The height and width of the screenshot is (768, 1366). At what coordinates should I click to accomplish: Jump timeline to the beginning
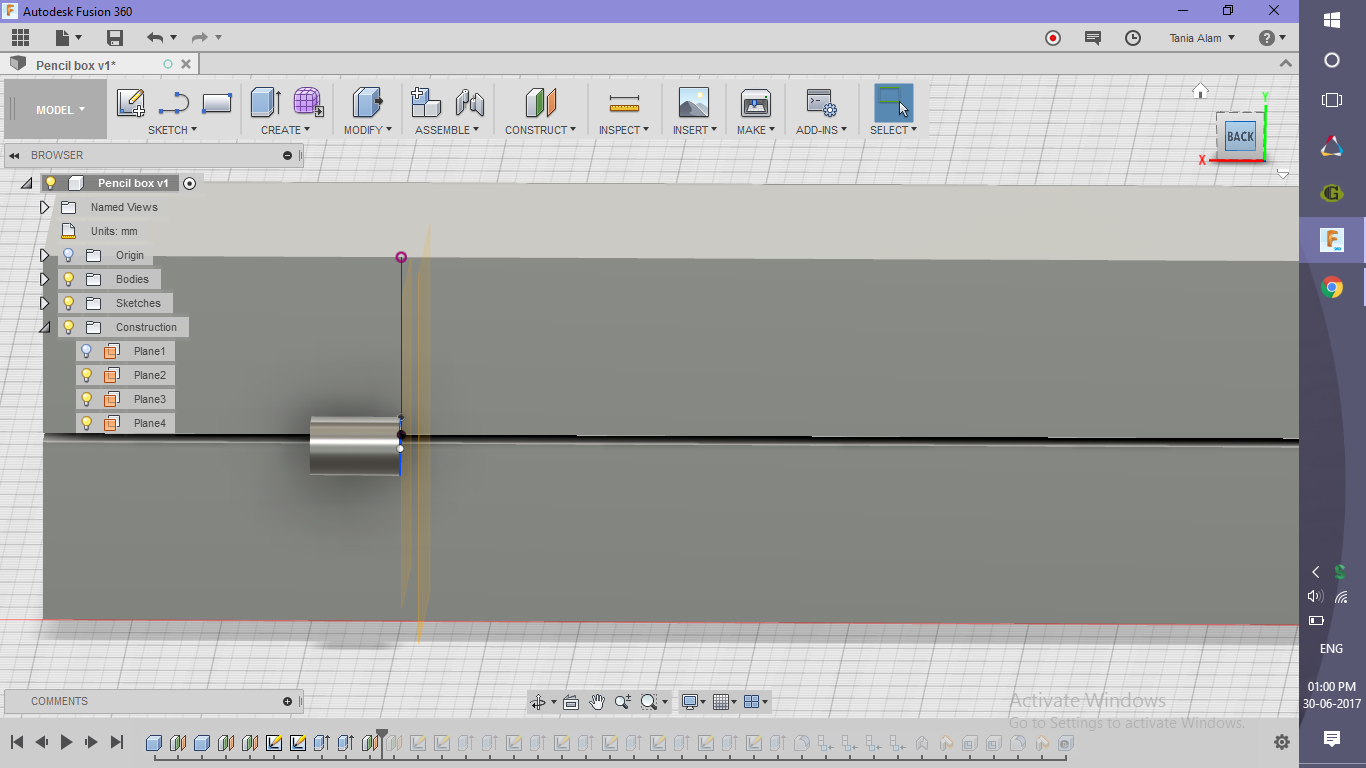pyautogui.click(x=17, y=742)
